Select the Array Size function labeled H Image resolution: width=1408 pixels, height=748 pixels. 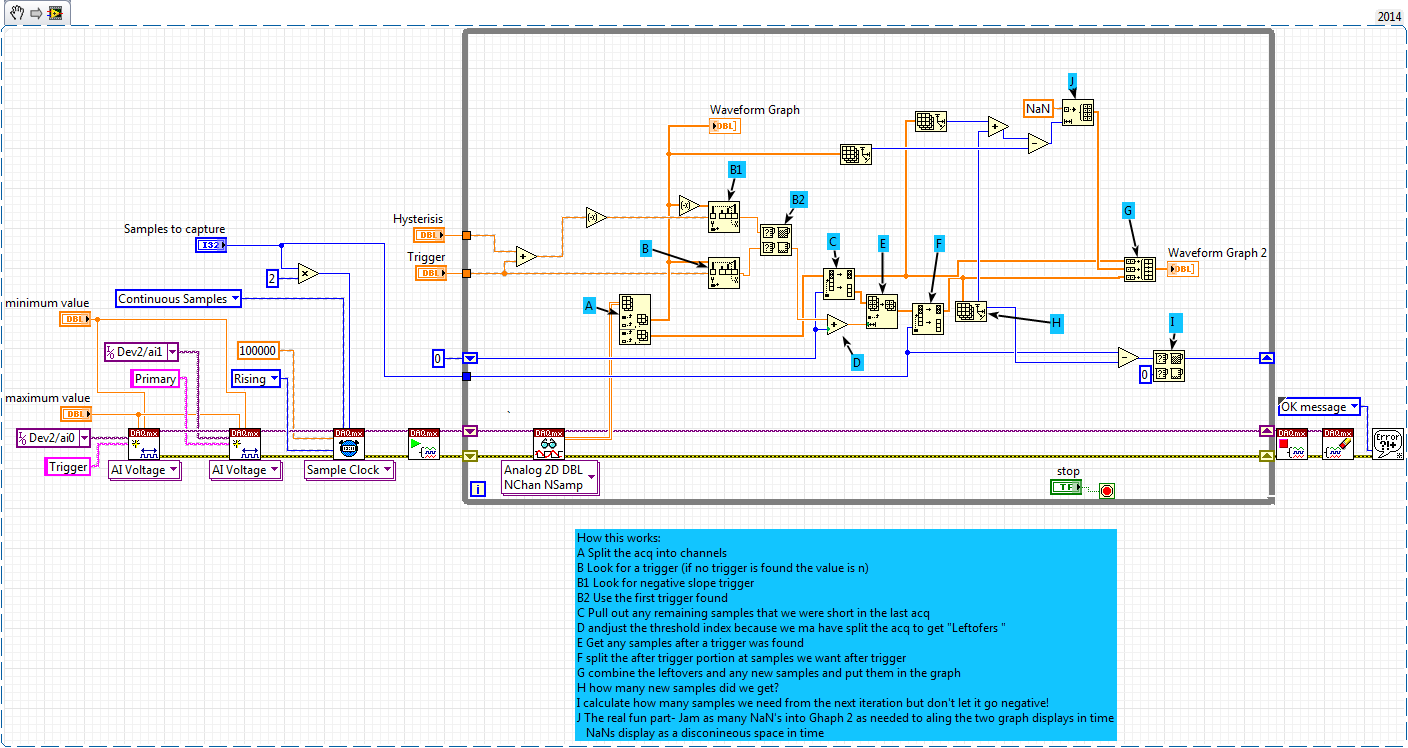(x=971, y=311)
